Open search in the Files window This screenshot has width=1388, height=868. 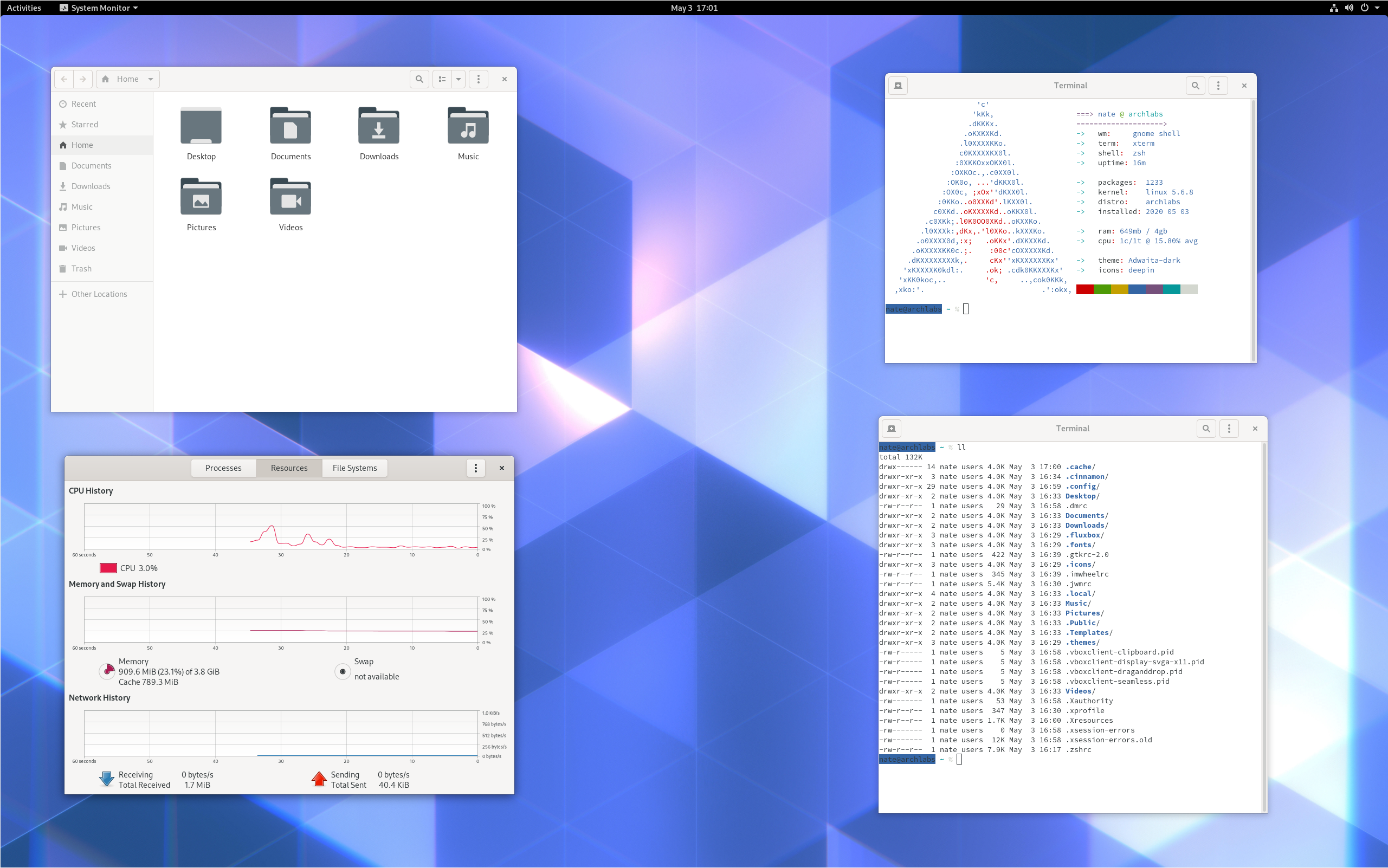tap(419, 79)
